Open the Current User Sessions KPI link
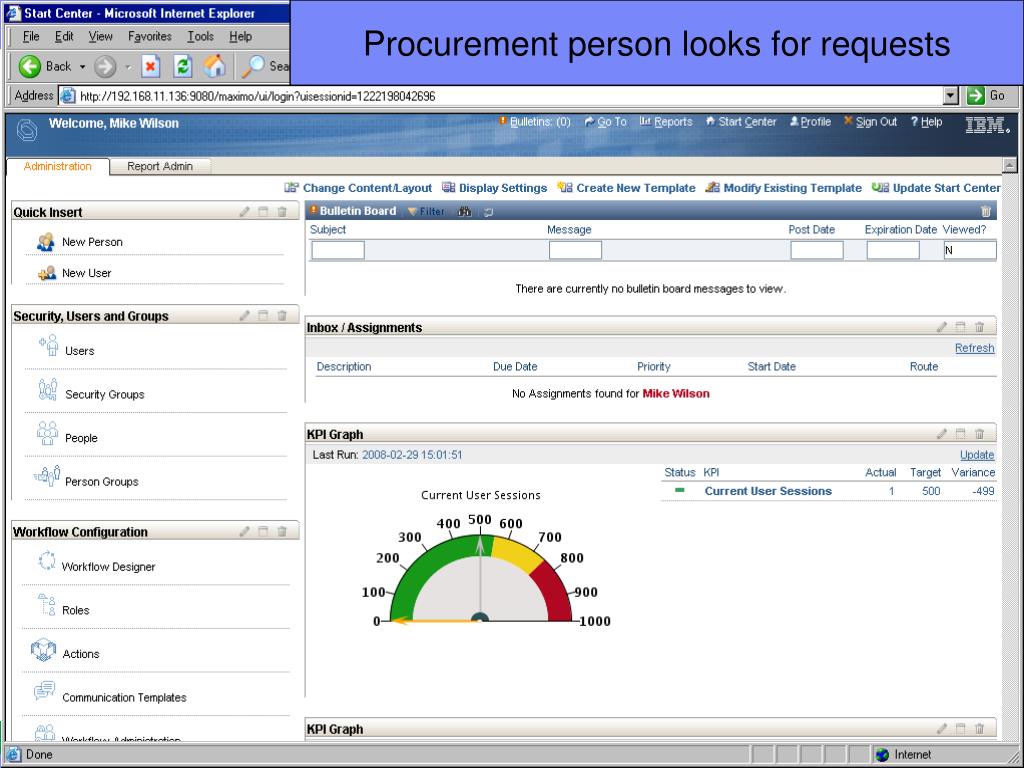 tap(768, 491)
